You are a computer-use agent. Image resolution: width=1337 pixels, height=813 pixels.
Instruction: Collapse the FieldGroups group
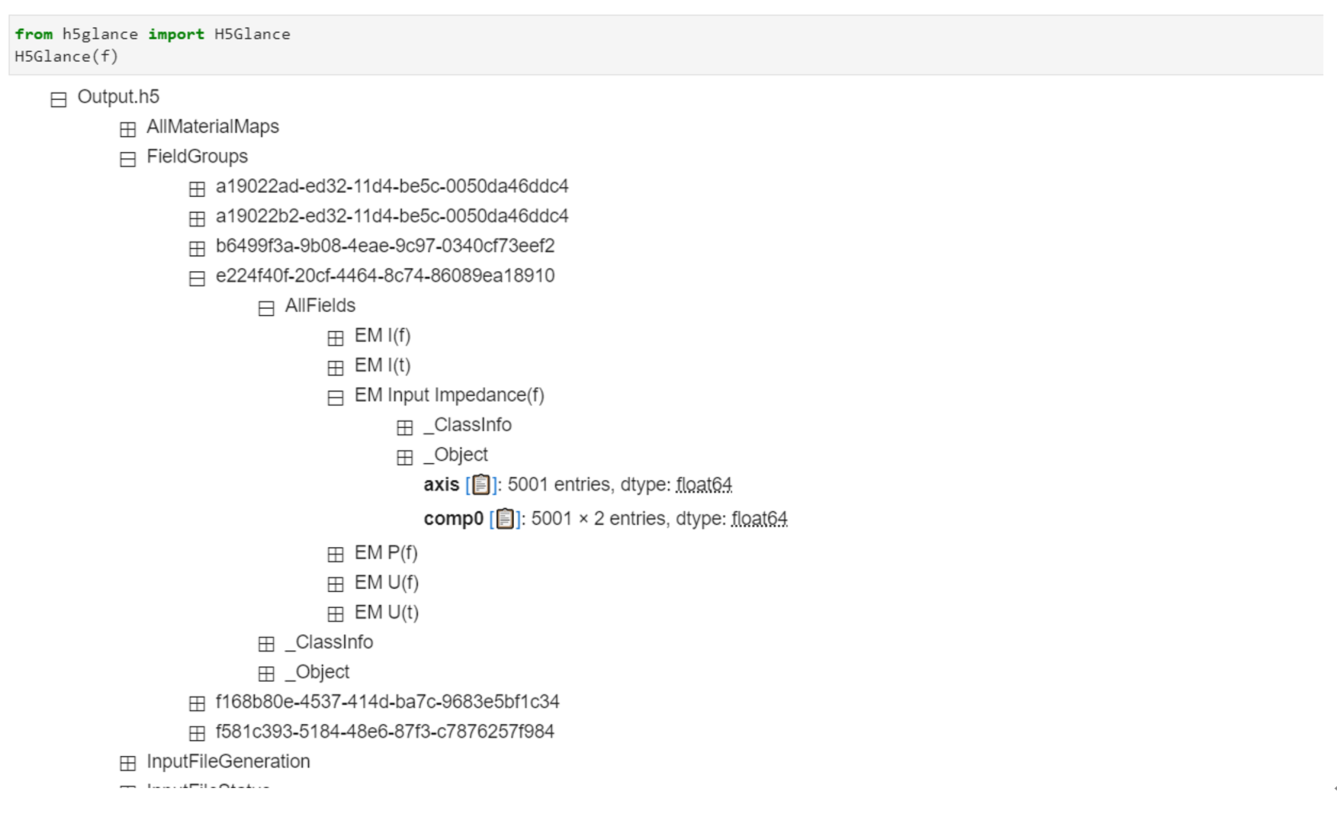[x=128, y=159]
